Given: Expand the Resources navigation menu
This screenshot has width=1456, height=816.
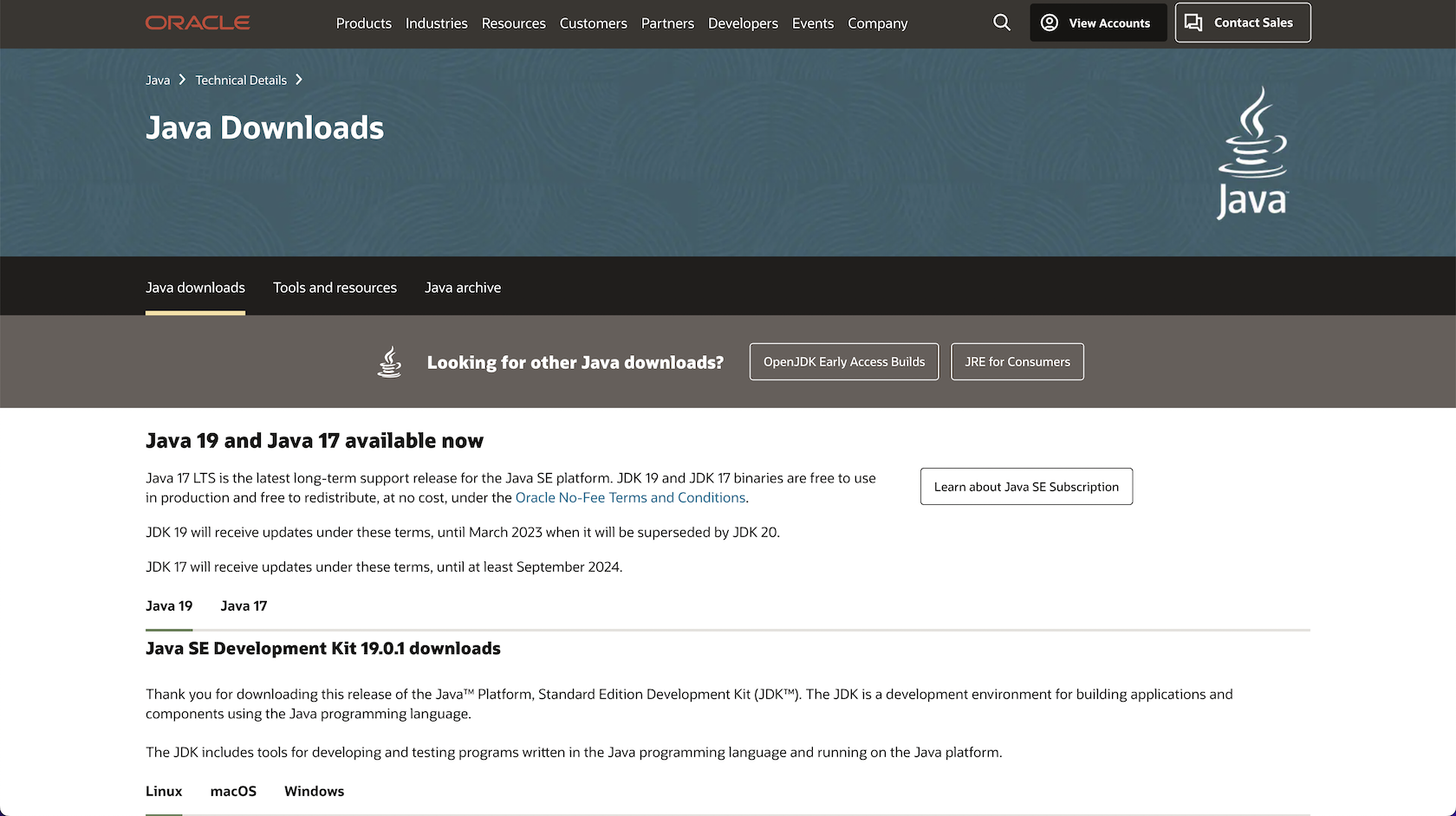Looking at the screenshot, I should (513, 23).
